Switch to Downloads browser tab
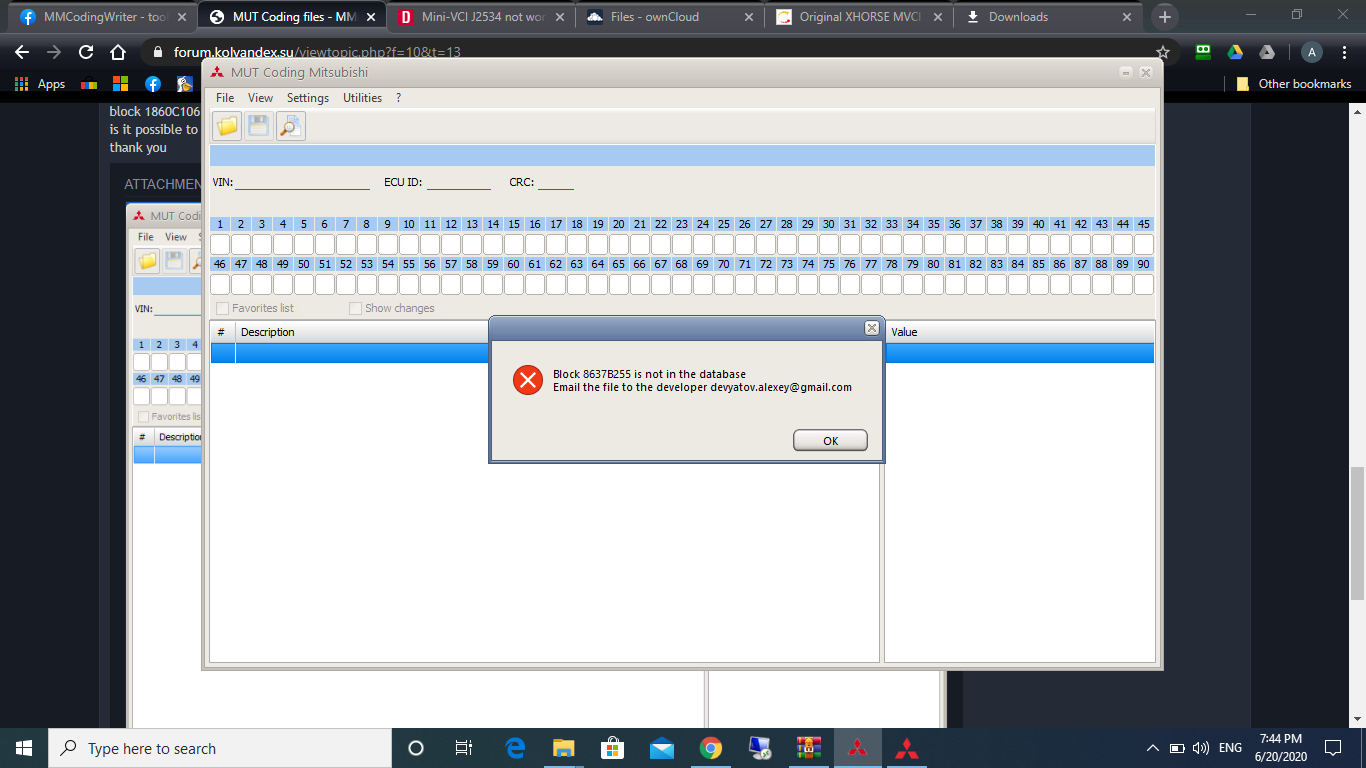 pos(1046,17)
